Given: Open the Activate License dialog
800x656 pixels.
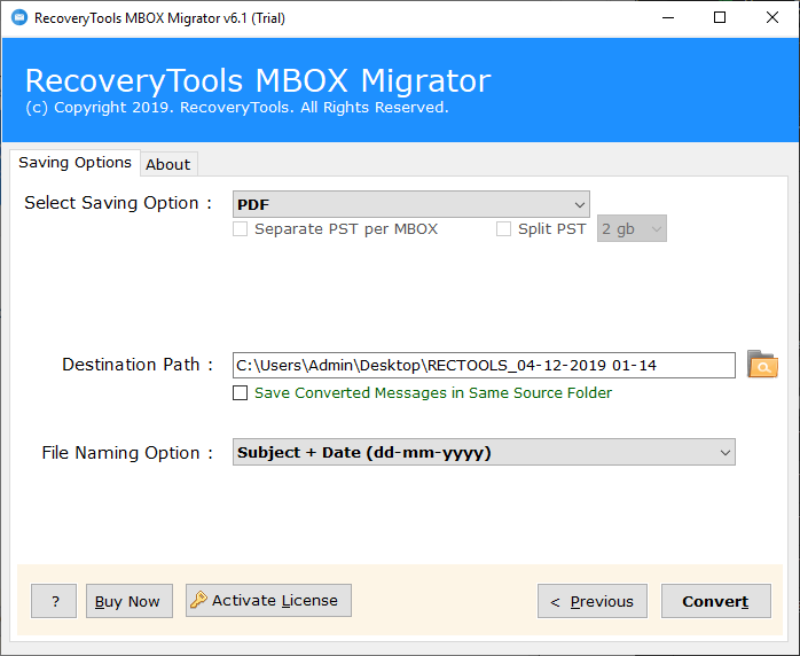Looking at the screenshot, I should pyautogui.click(x=268, y=600).
